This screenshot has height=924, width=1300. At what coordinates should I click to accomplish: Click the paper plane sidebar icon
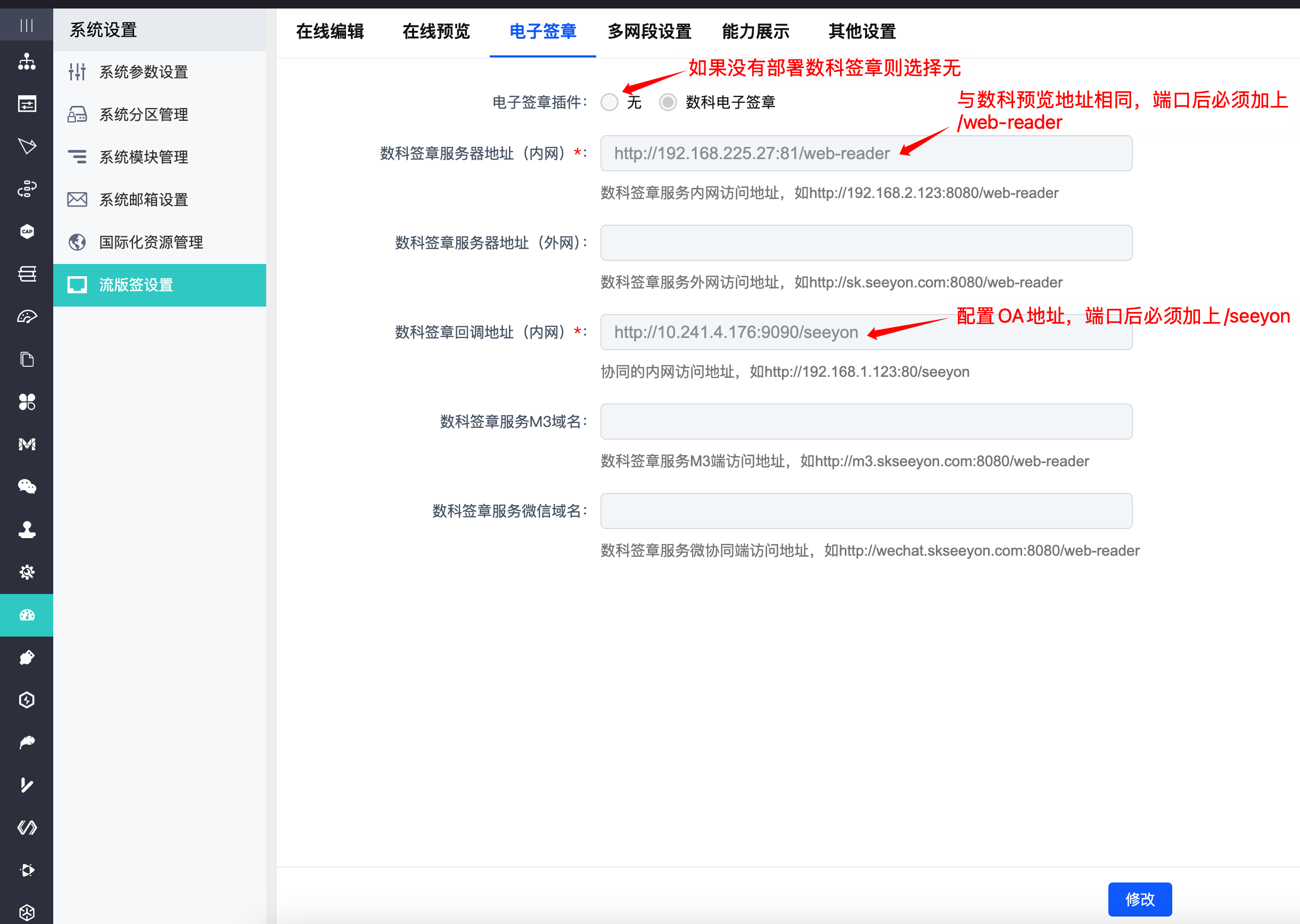26,146
